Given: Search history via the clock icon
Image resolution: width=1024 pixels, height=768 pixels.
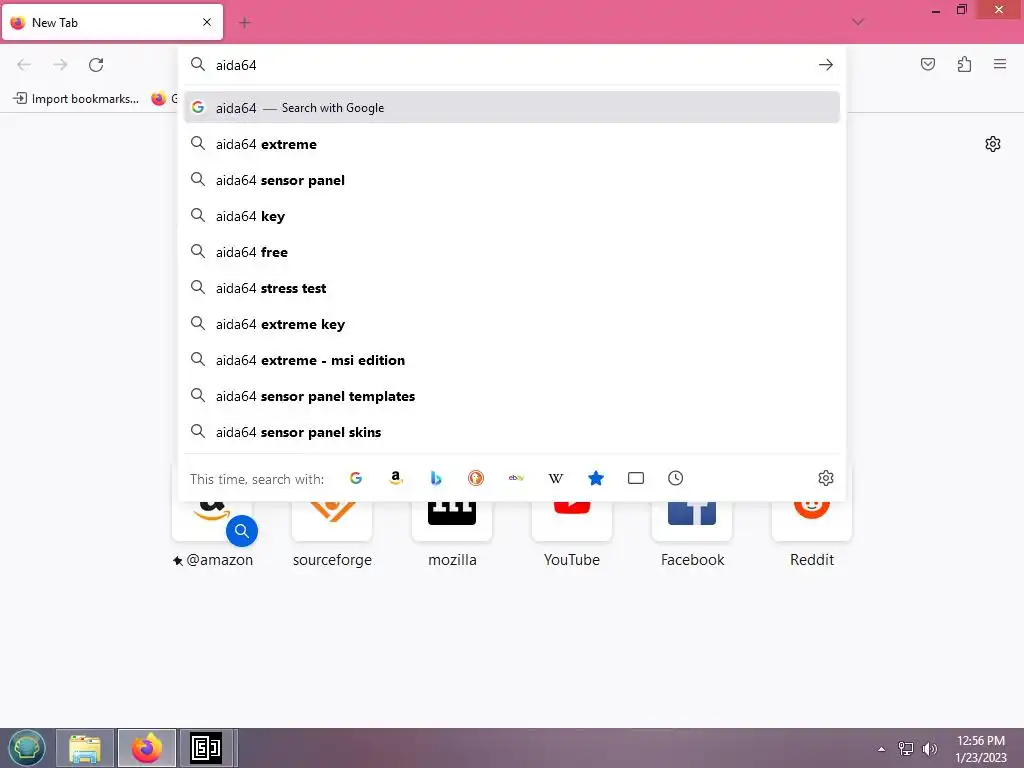Looking at the screenshot, I should (x=675, y=478).
